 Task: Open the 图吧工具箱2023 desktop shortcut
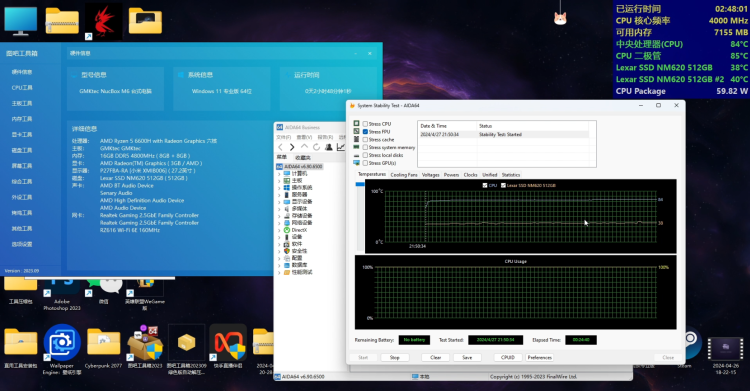click(x=145, y=344)
